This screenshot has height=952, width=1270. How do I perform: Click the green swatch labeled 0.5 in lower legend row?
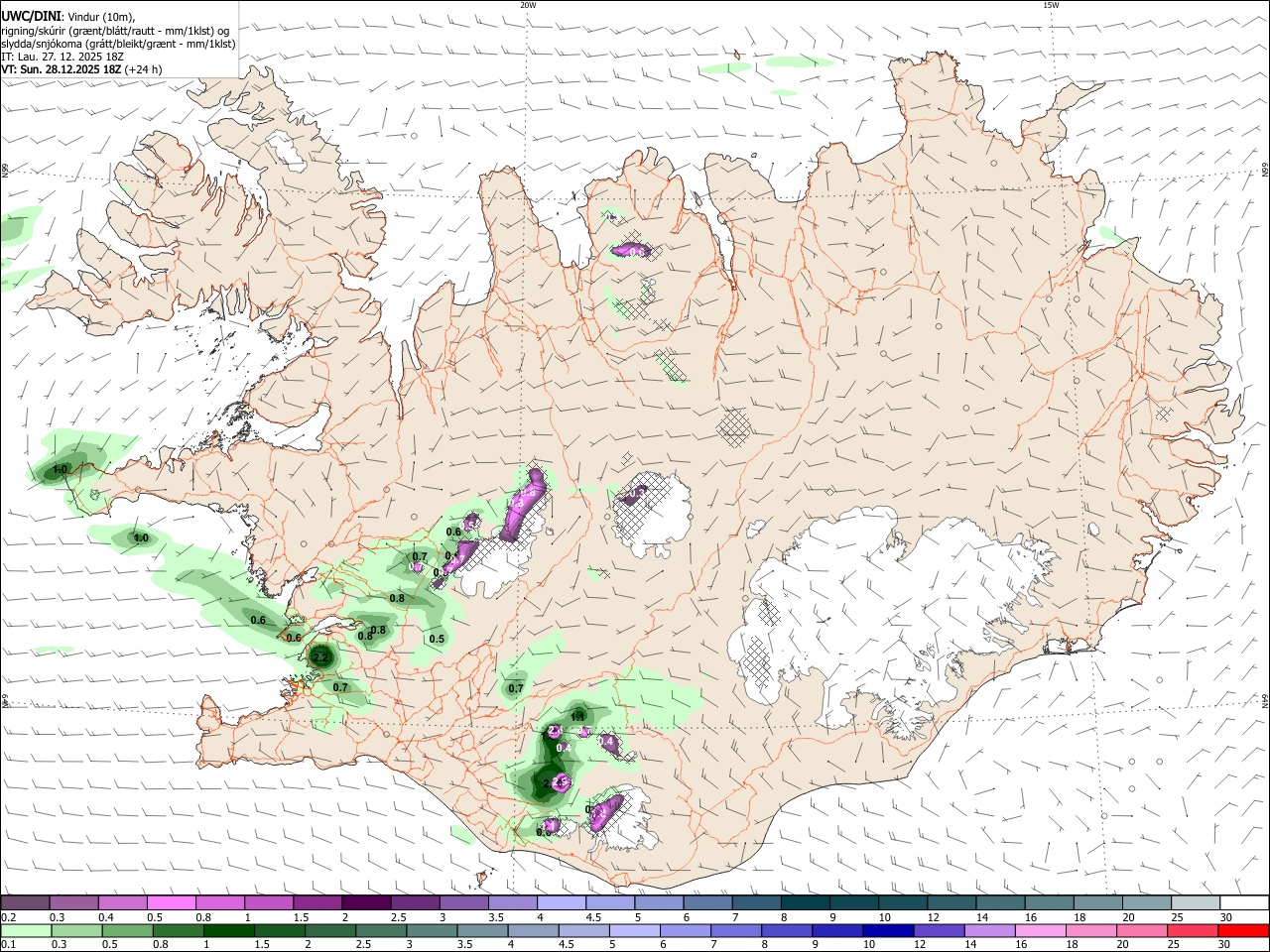point(128,931)
